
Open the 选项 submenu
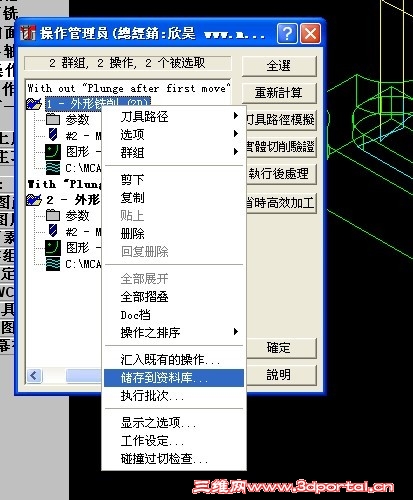coord(175,134)
